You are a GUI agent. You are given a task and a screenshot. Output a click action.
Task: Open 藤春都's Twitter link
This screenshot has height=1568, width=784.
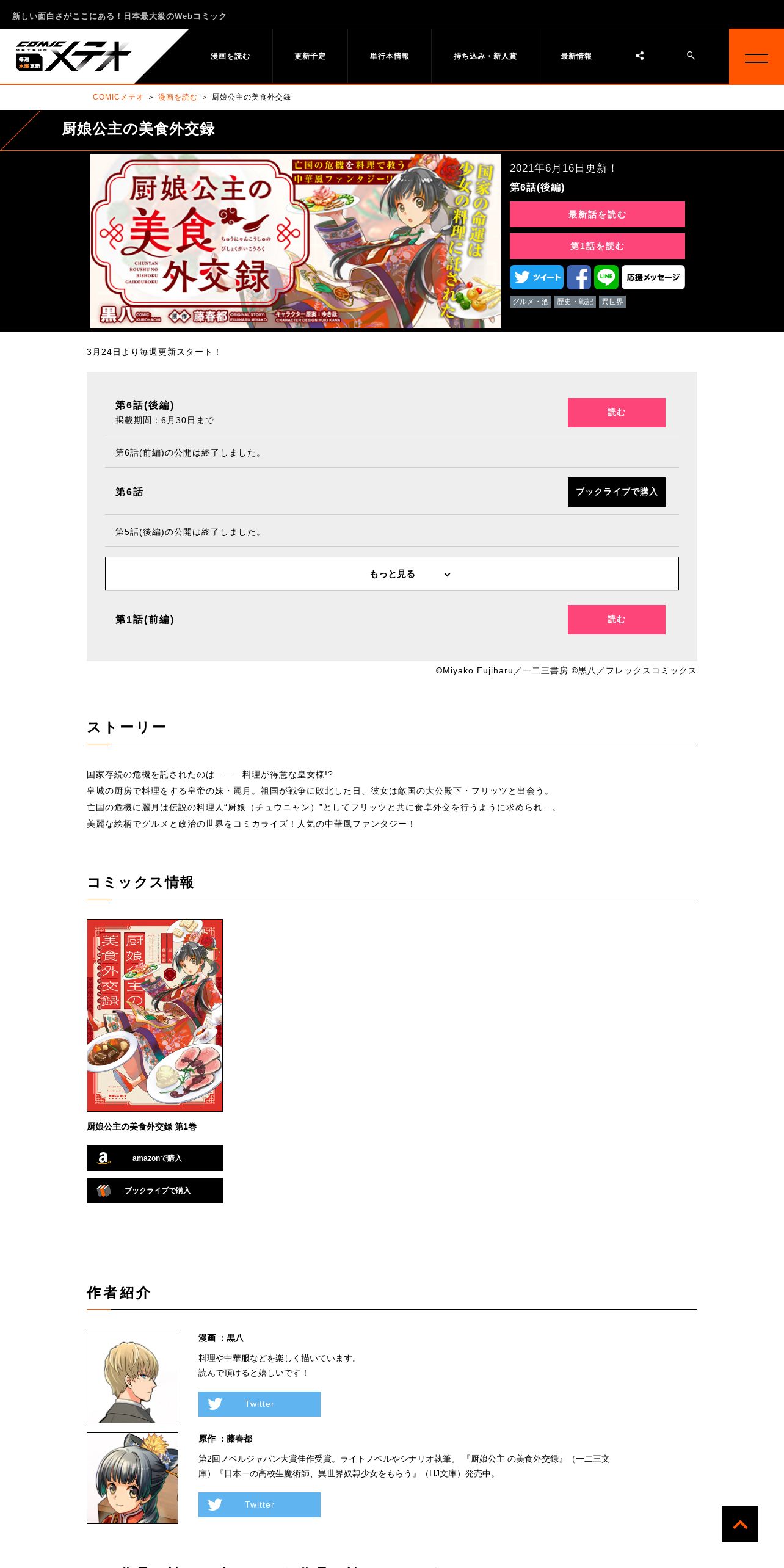[260, 1504]
